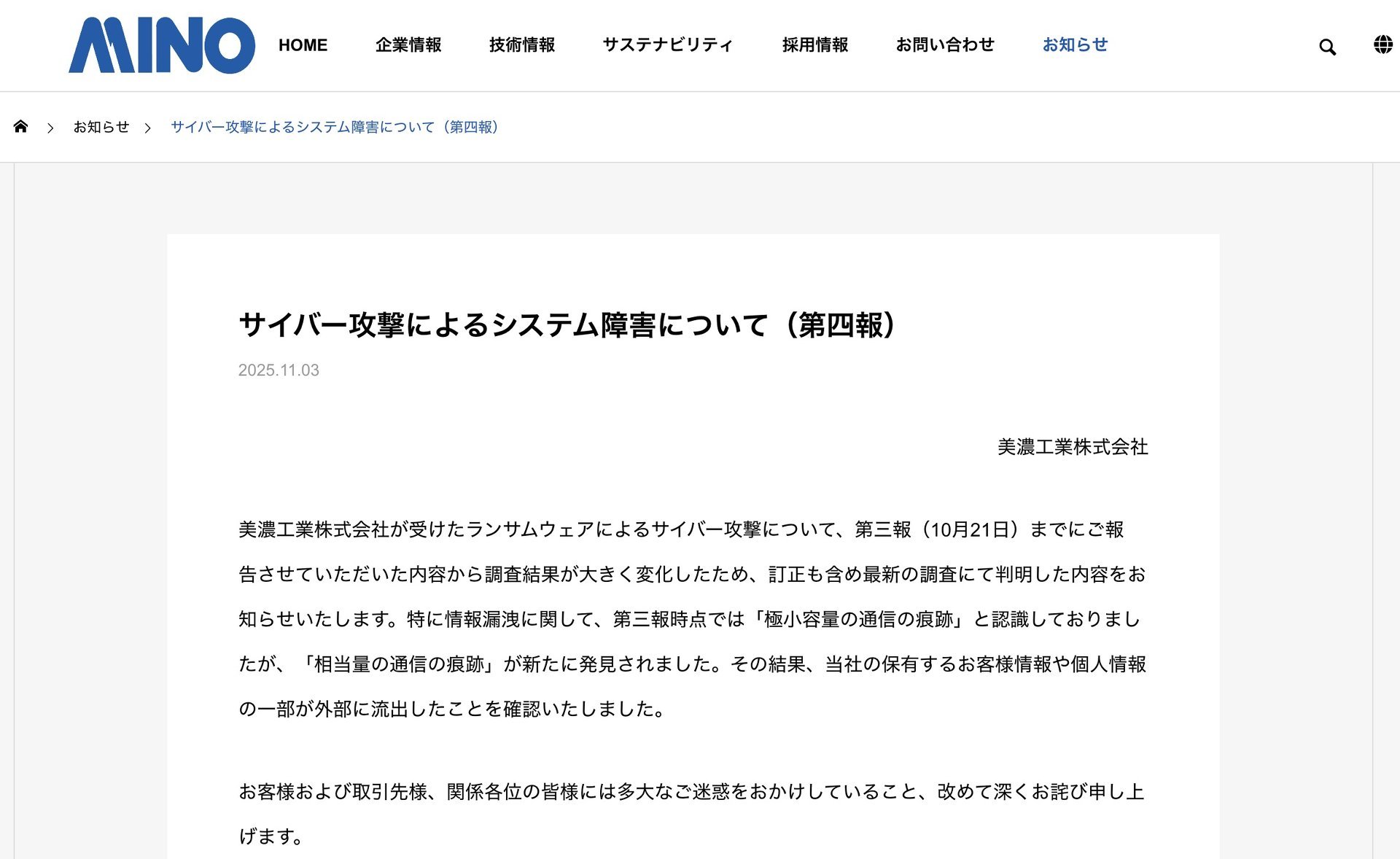Click the paragraph mentioning 第三報（10月21日）

click(693, 619)
